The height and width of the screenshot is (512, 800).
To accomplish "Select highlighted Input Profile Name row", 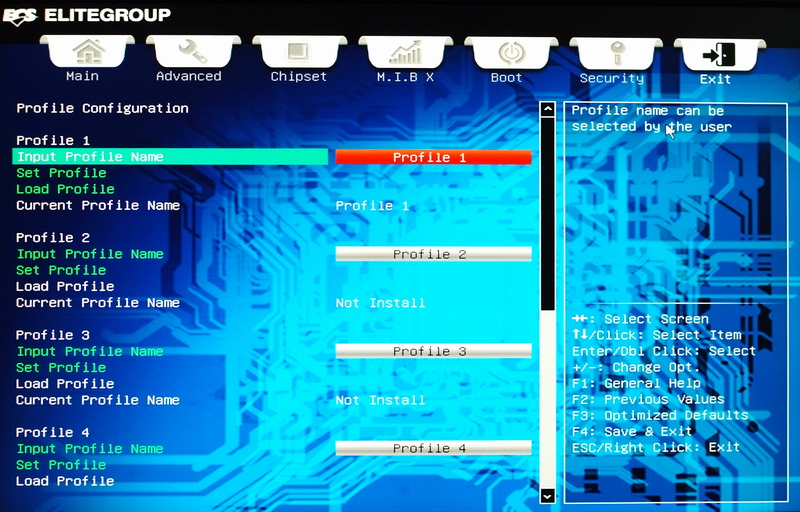I will coord(170,157).
